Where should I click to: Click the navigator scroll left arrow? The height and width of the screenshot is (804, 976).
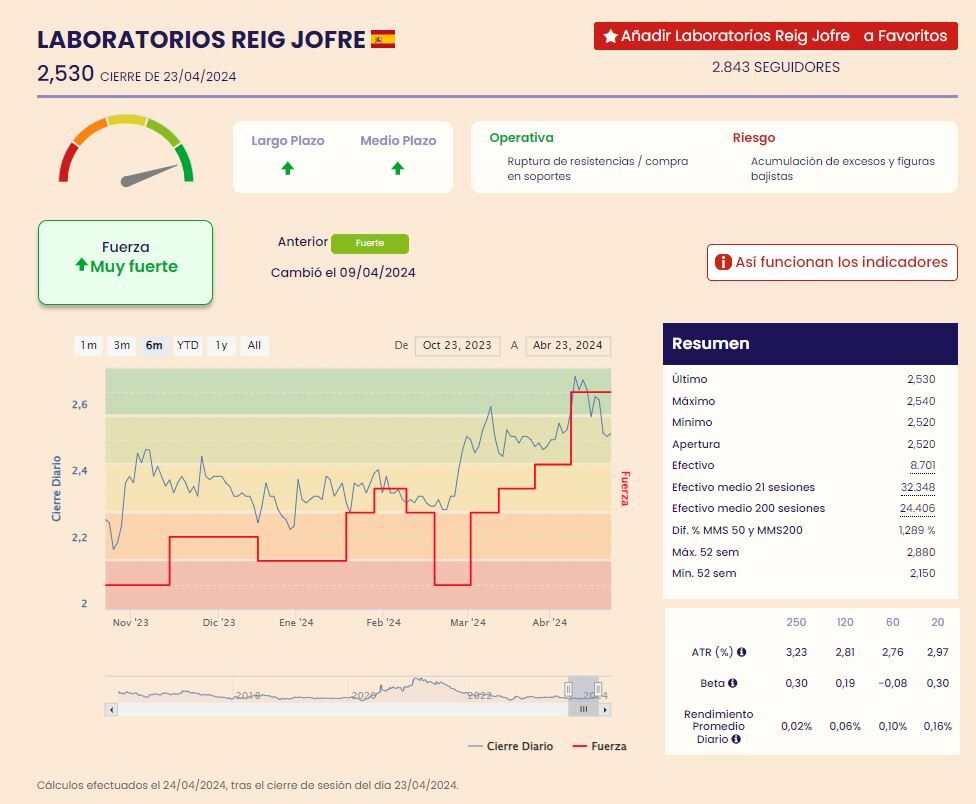(x=111, y=709)
